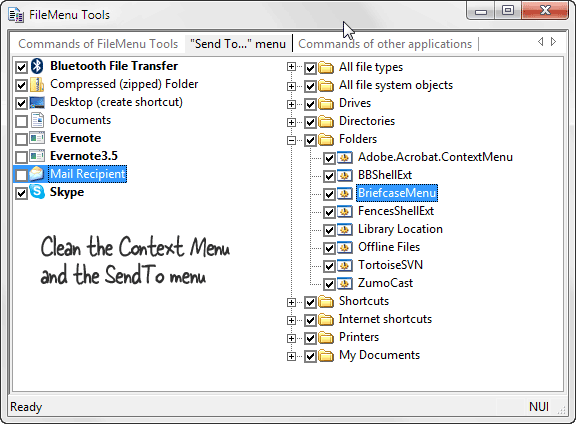Expand the My Documents node
The height and width of the screenshot is (424, 576).
[x=291, y=356]
